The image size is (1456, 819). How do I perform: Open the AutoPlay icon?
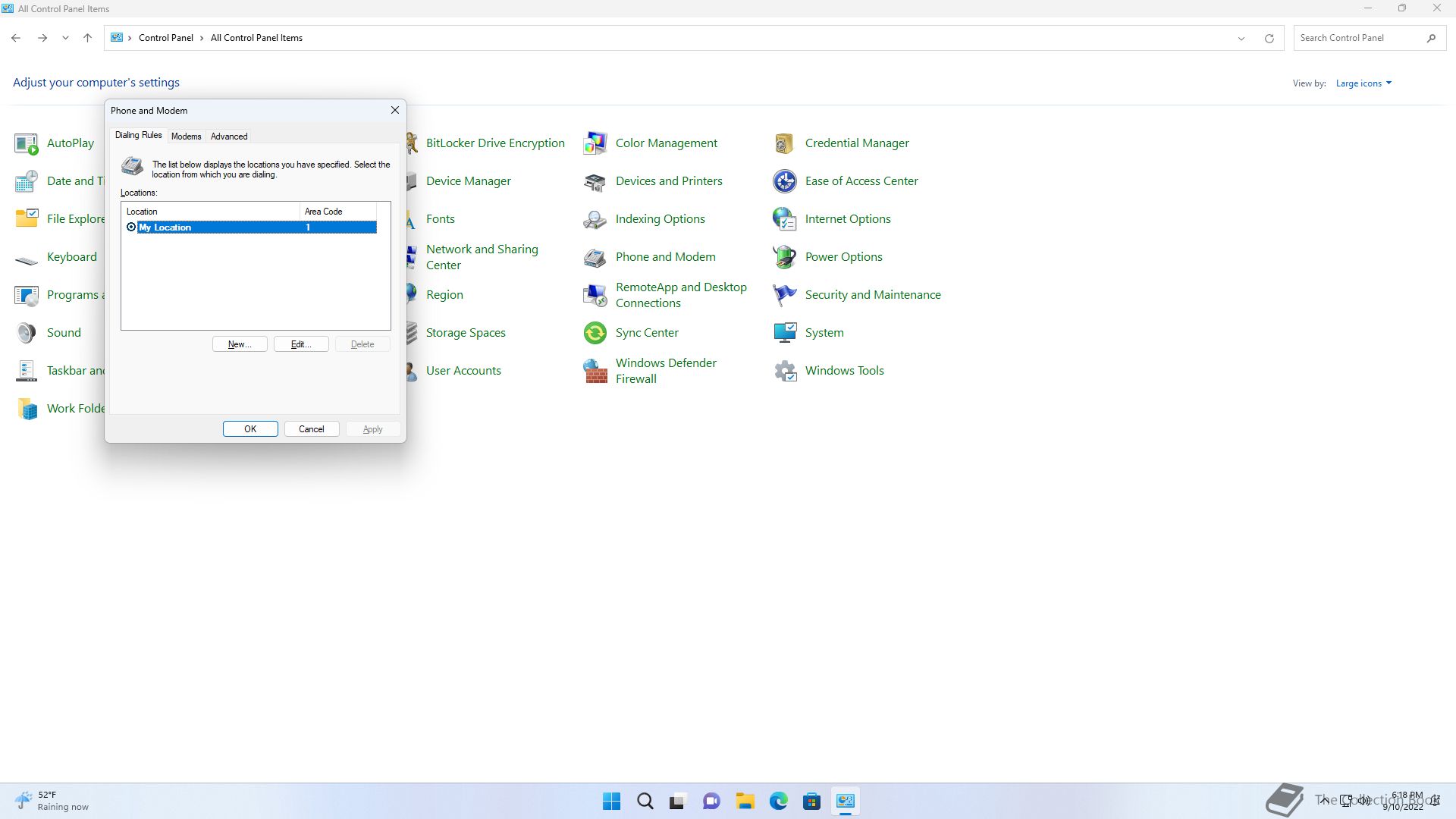[x=27, y=143]
